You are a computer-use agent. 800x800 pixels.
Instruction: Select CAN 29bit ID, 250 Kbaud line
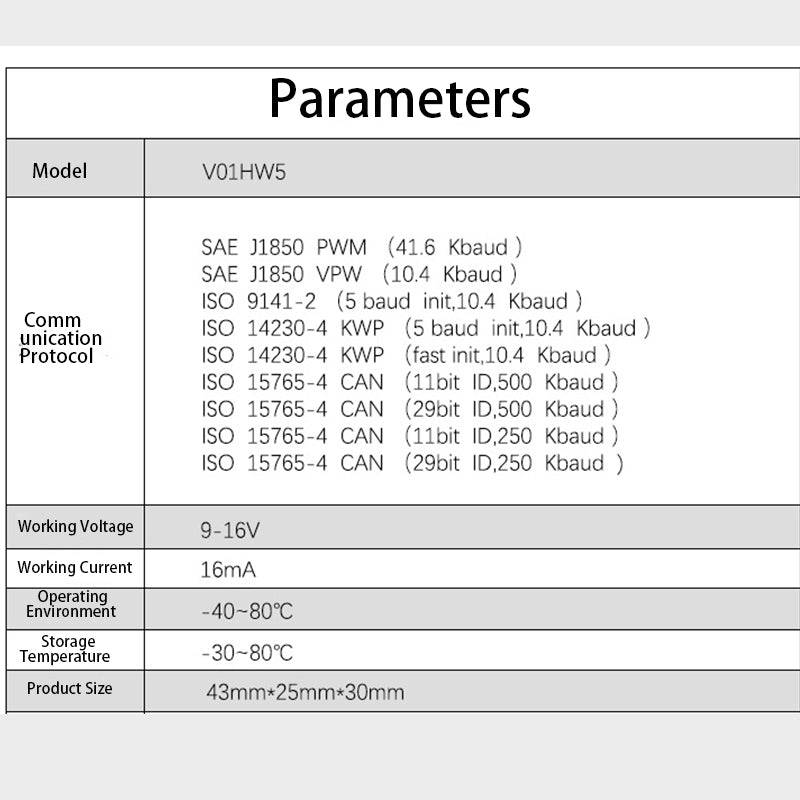412,462
